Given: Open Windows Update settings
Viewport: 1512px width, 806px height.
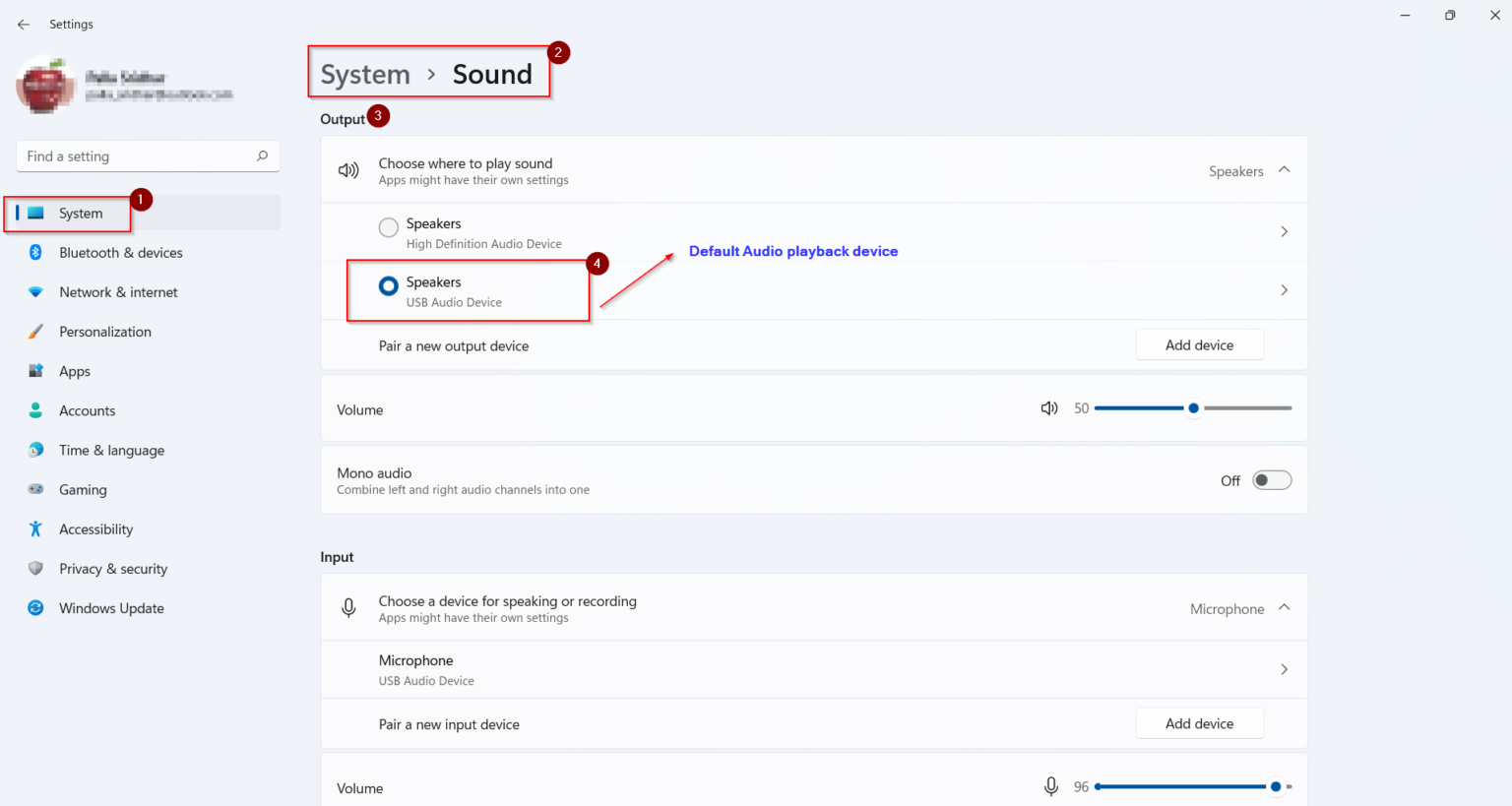Looking at the screenshot, I should point(111,607).
